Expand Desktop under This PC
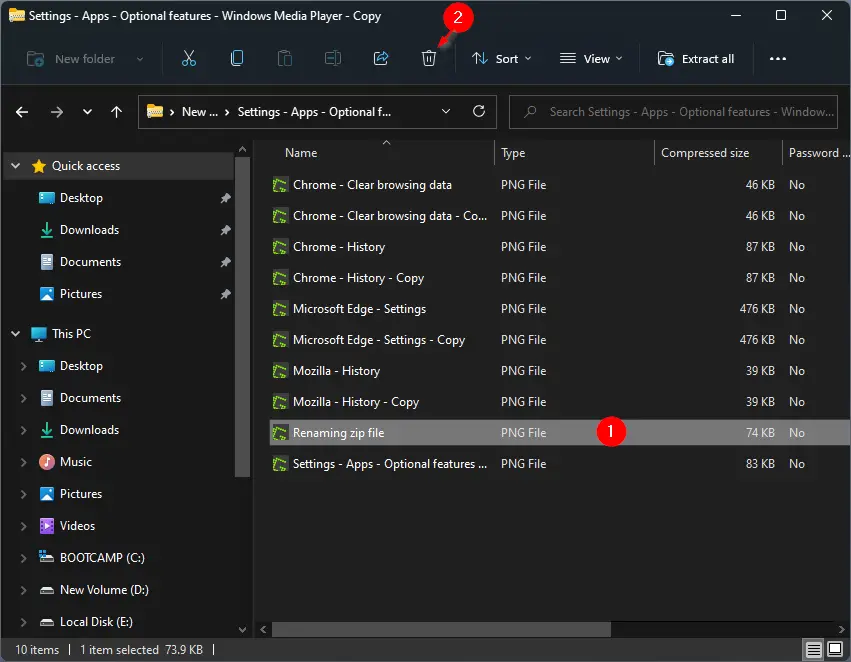 pos(23,366)
